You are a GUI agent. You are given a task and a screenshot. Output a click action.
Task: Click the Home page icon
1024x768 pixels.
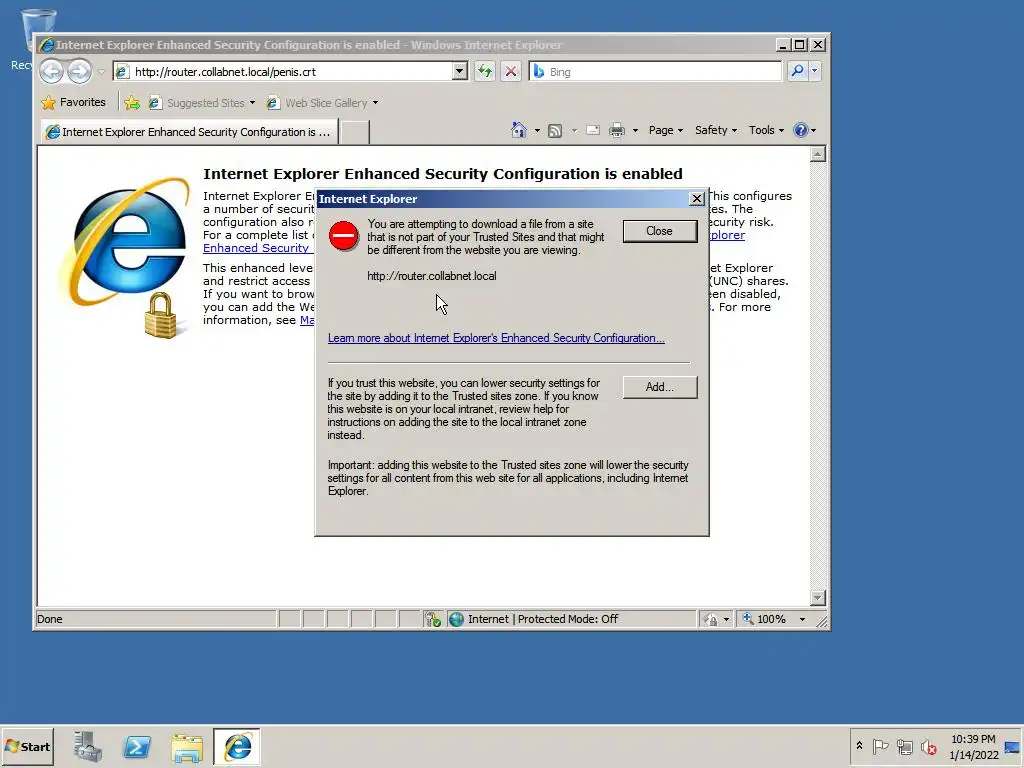tap(519, 130)
